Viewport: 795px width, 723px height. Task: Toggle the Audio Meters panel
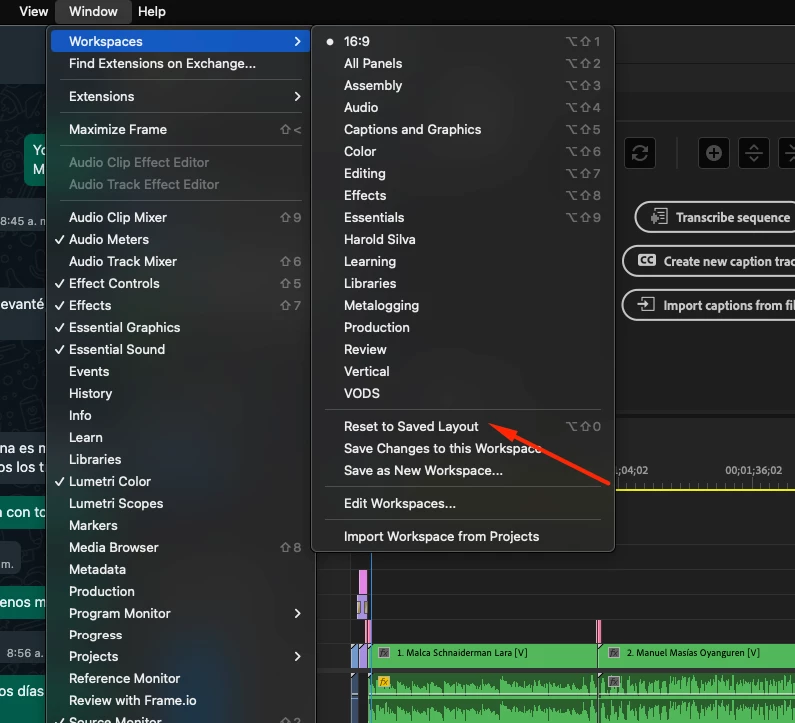[x=180, y=239]
